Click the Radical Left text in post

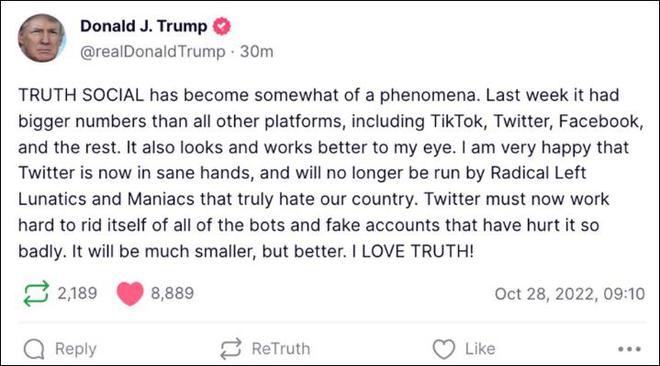coord(538,173)
